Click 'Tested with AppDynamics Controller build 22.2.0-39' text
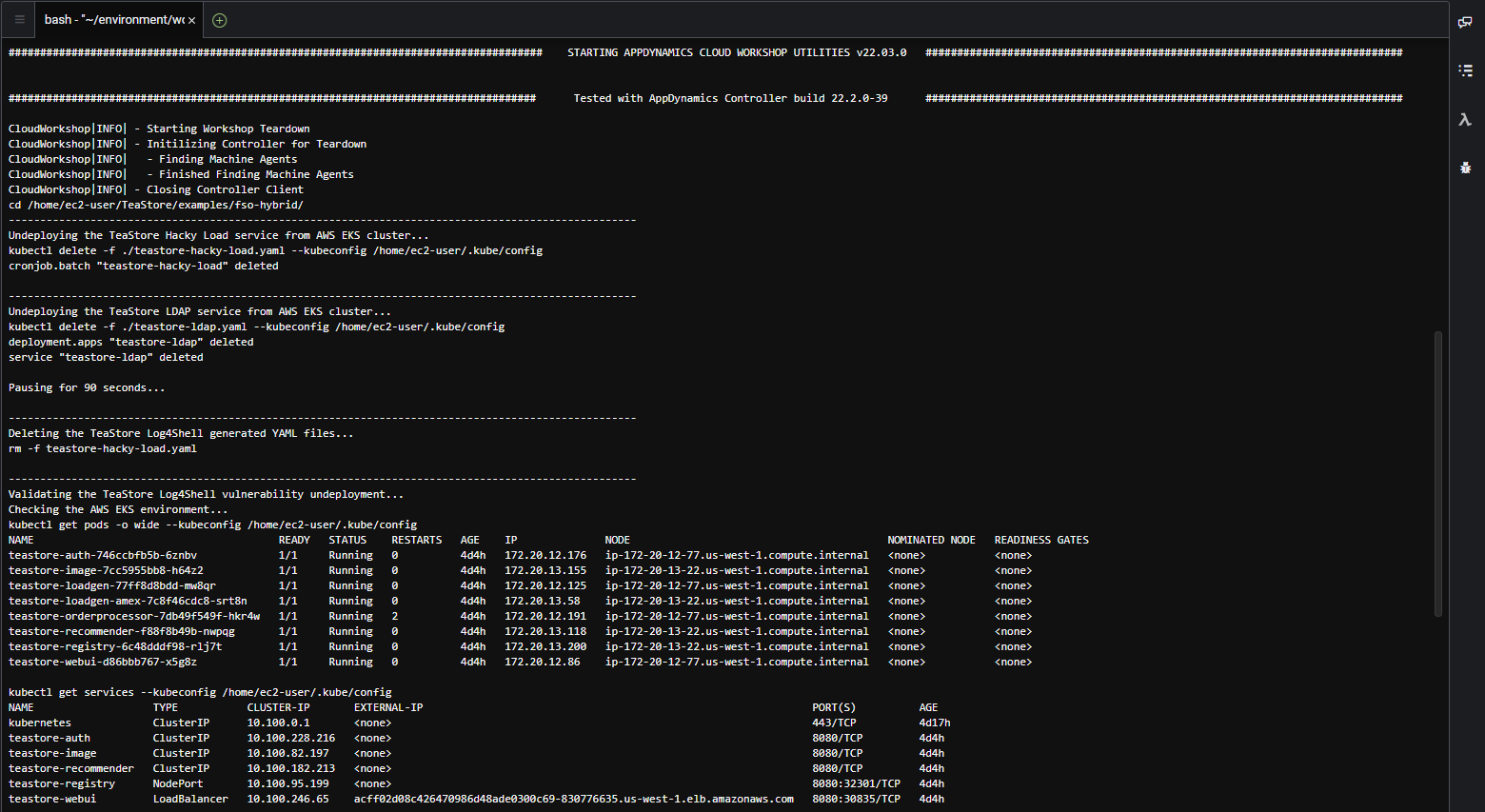This screenshot has width=1485, height=812. (x=730, y=98)
